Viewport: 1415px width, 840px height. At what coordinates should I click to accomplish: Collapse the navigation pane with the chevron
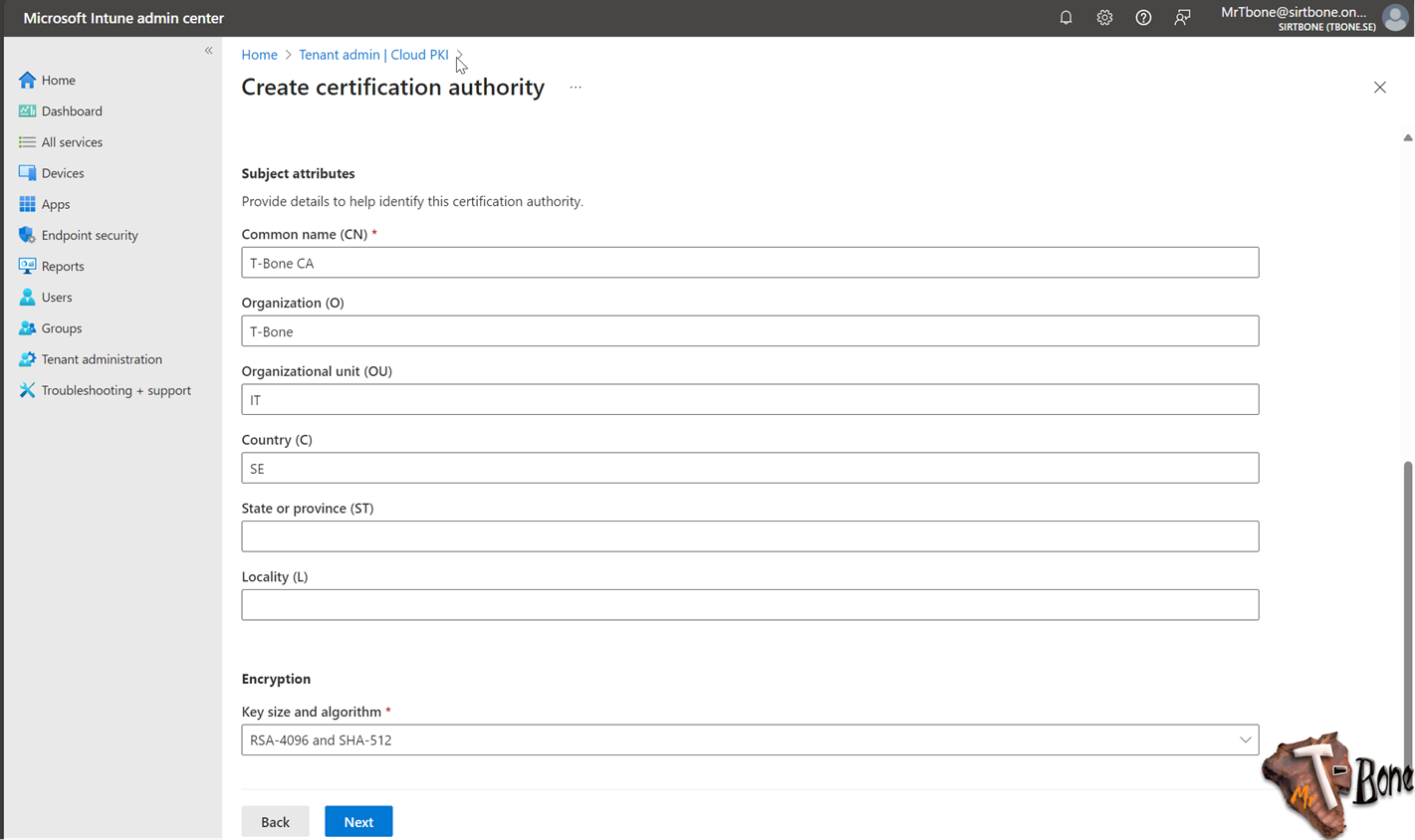209,50
